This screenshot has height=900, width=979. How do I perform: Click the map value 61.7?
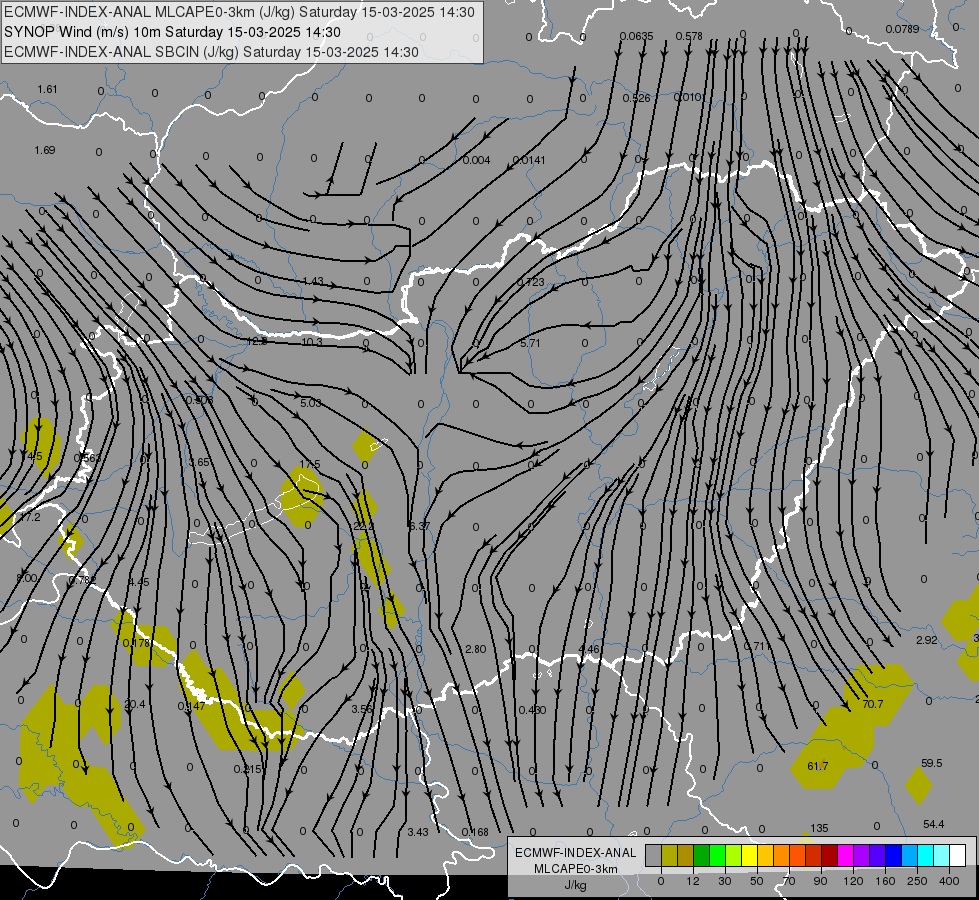(817, 766)
